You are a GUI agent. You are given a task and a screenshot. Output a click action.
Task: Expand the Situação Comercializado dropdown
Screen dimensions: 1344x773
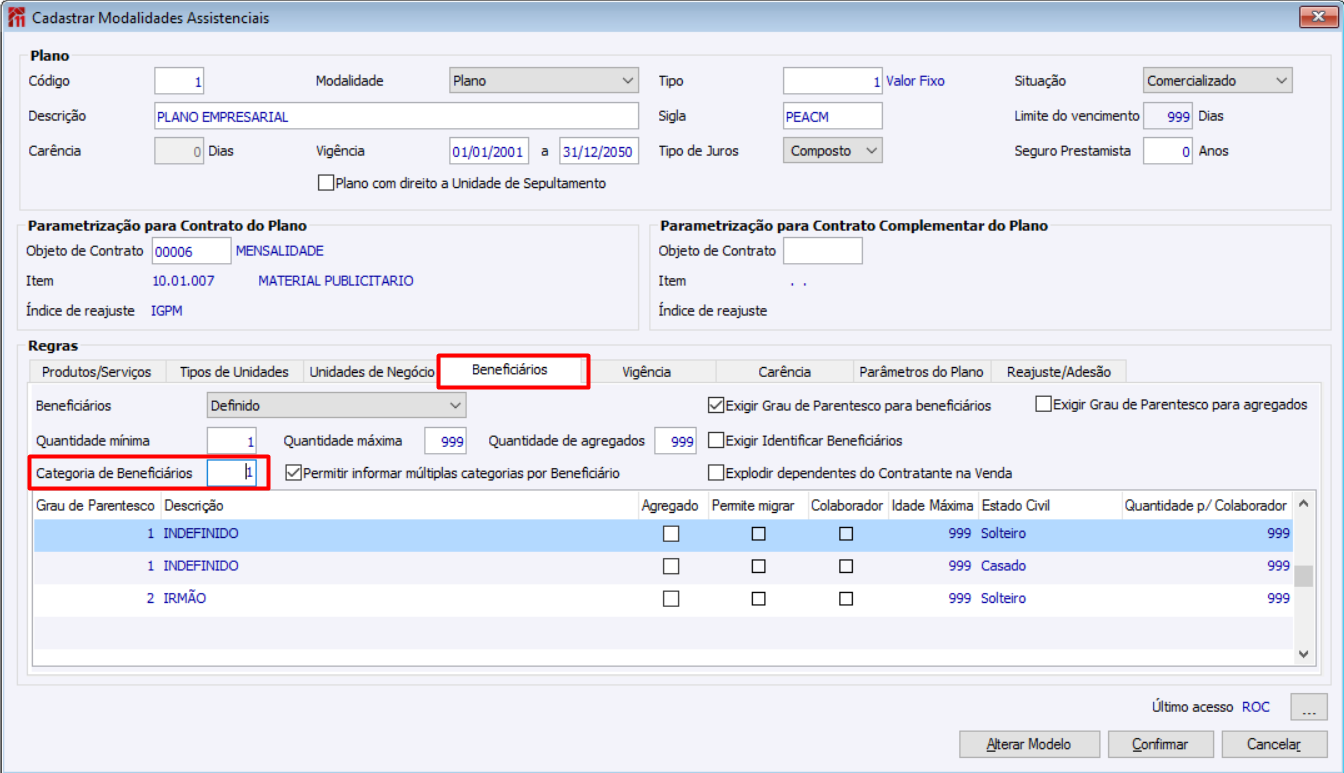click(x=1217, y=81)
